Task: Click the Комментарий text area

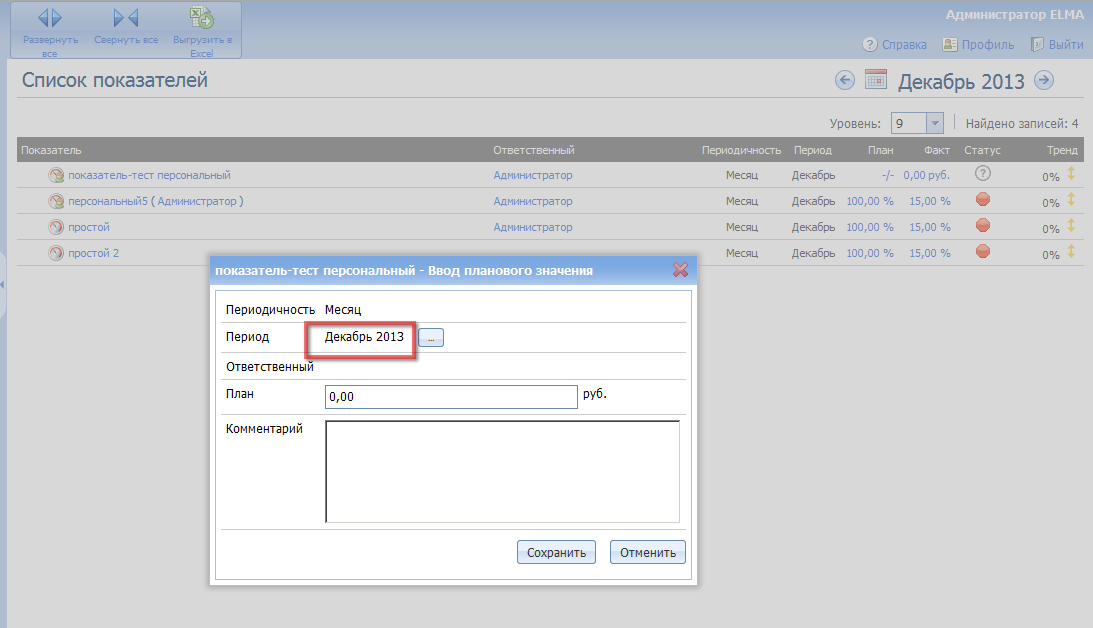Action: pos(502,471)
